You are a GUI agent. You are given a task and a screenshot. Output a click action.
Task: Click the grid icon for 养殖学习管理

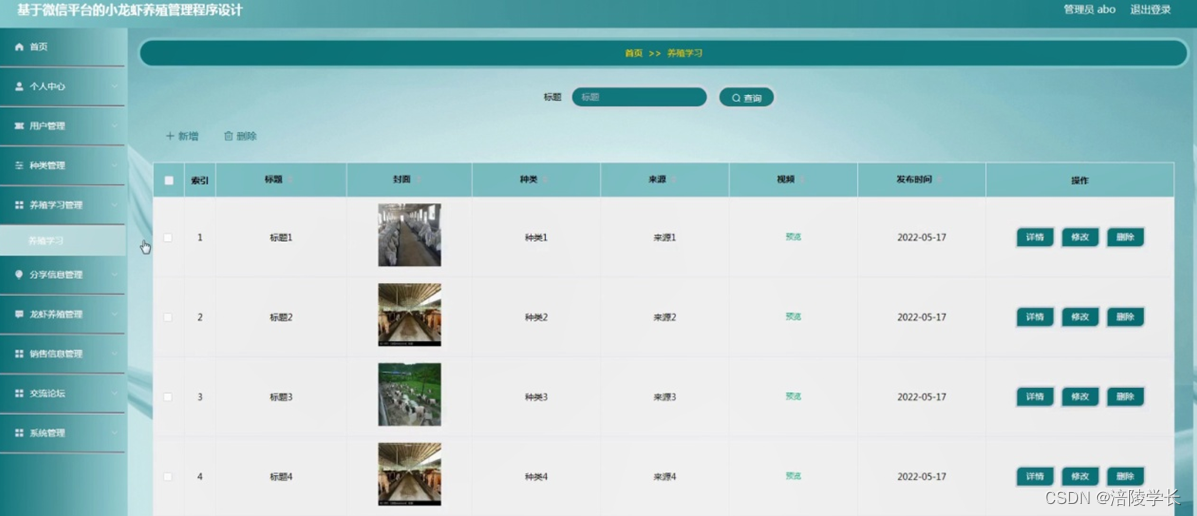(20, 205)
